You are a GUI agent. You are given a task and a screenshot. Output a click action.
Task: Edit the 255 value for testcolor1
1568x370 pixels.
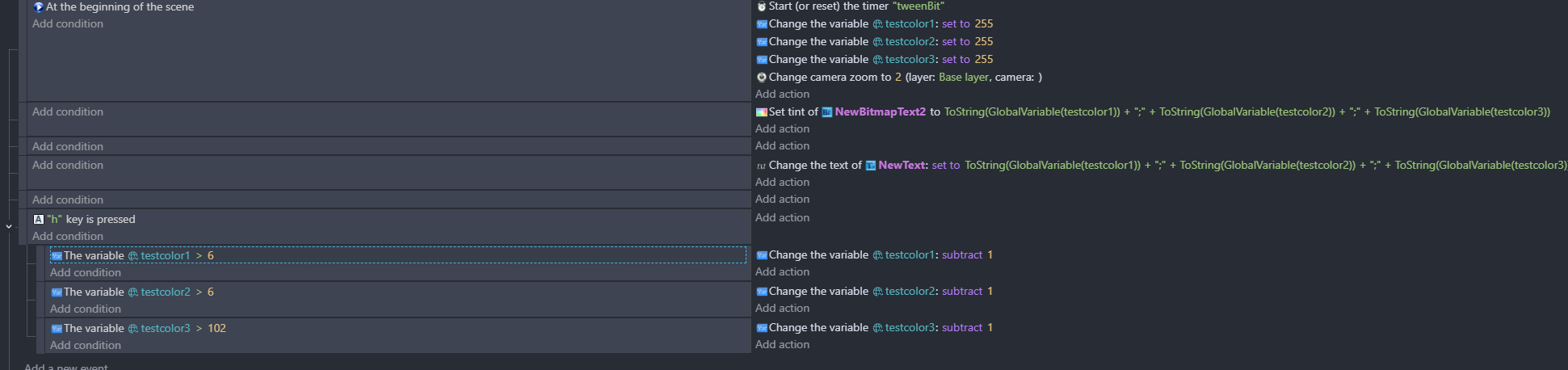pos(984,24)
